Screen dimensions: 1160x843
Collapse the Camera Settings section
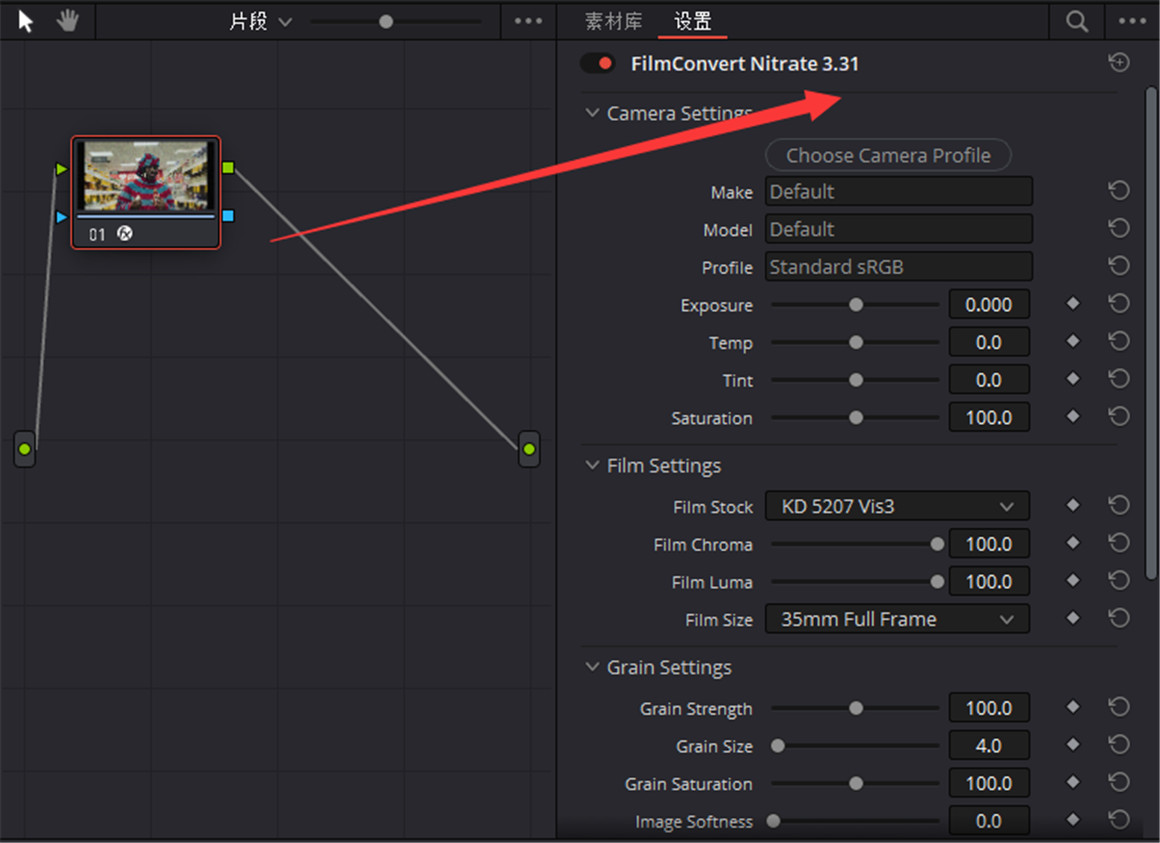point(592,113)
